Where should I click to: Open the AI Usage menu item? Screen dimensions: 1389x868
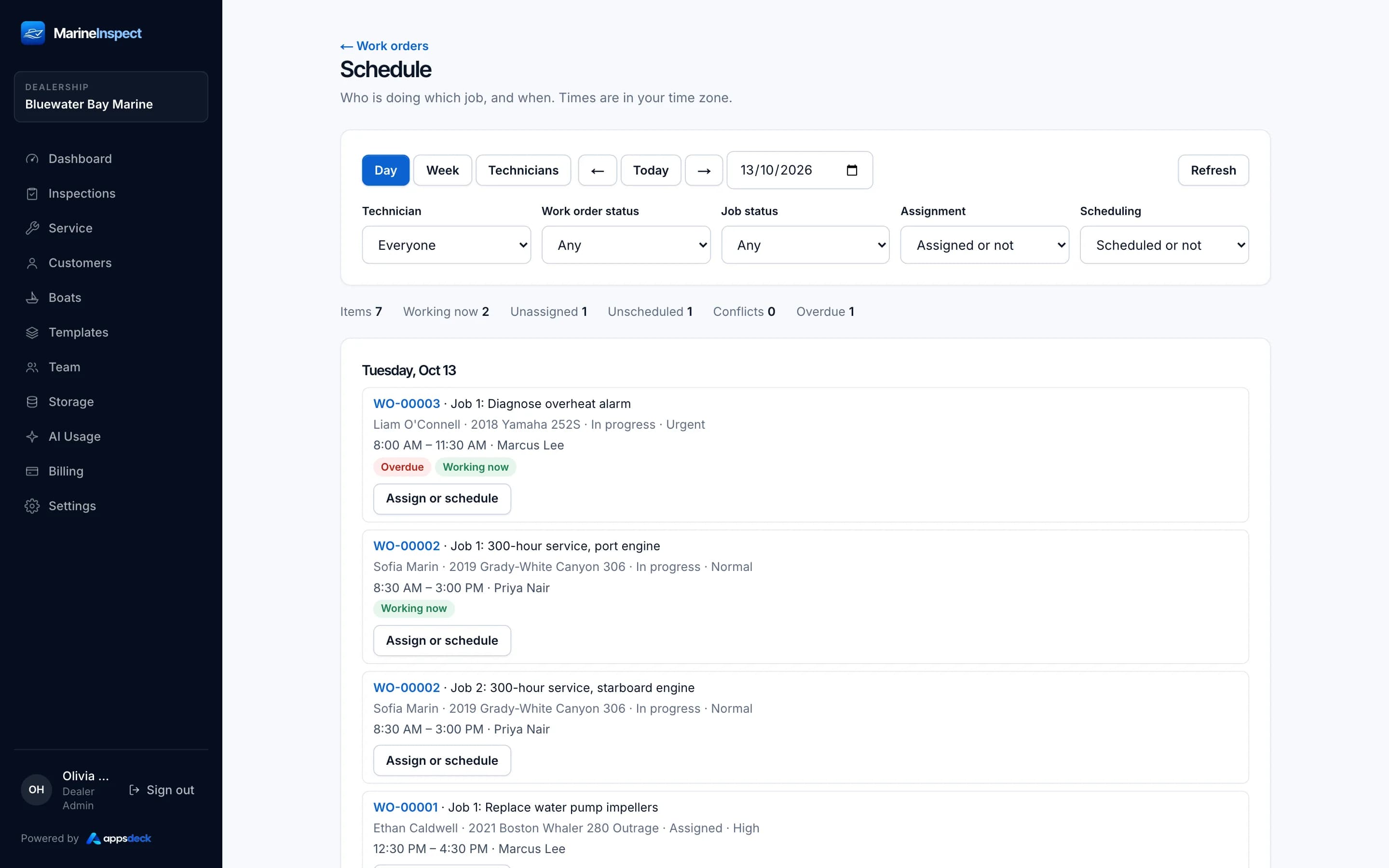(x=111, y=436)
